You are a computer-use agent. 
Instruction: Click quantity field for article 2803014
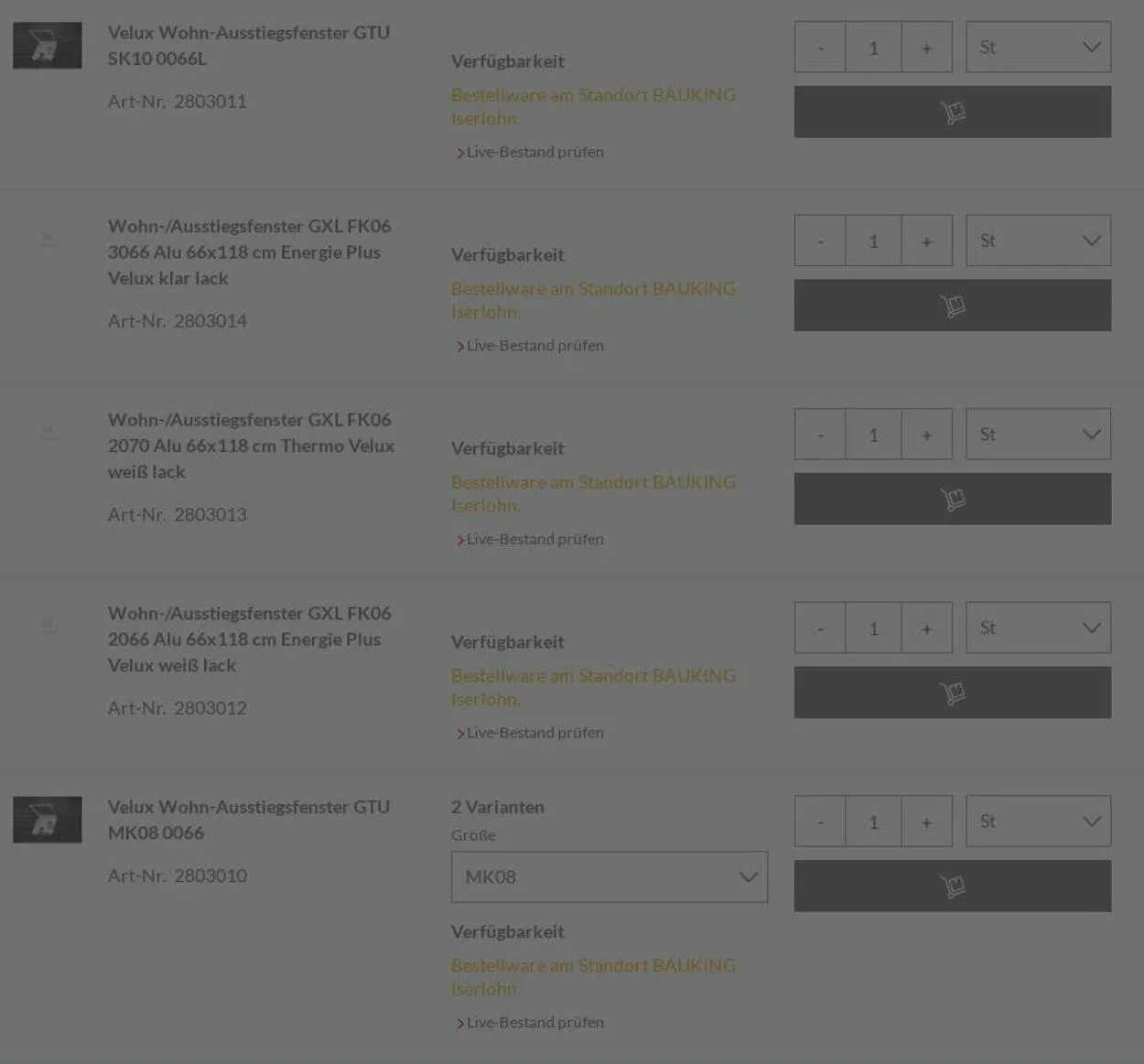pos(873,242)
